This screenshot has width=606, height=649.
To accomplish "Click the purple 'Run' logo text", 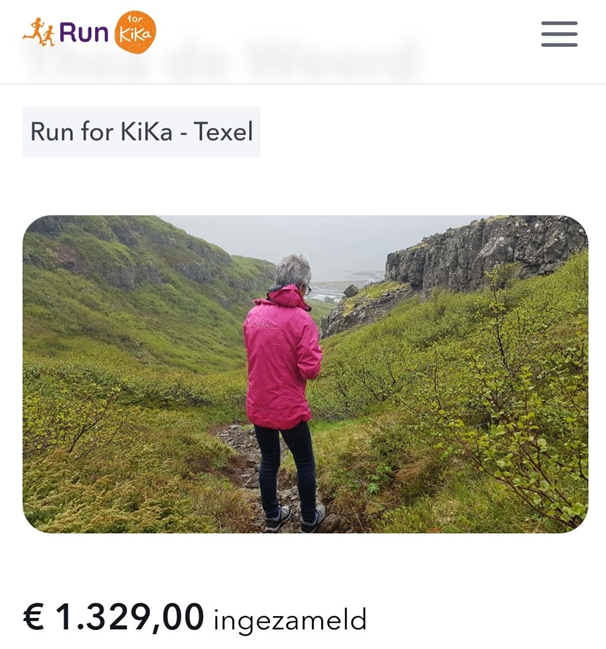I will pos(84,33).
